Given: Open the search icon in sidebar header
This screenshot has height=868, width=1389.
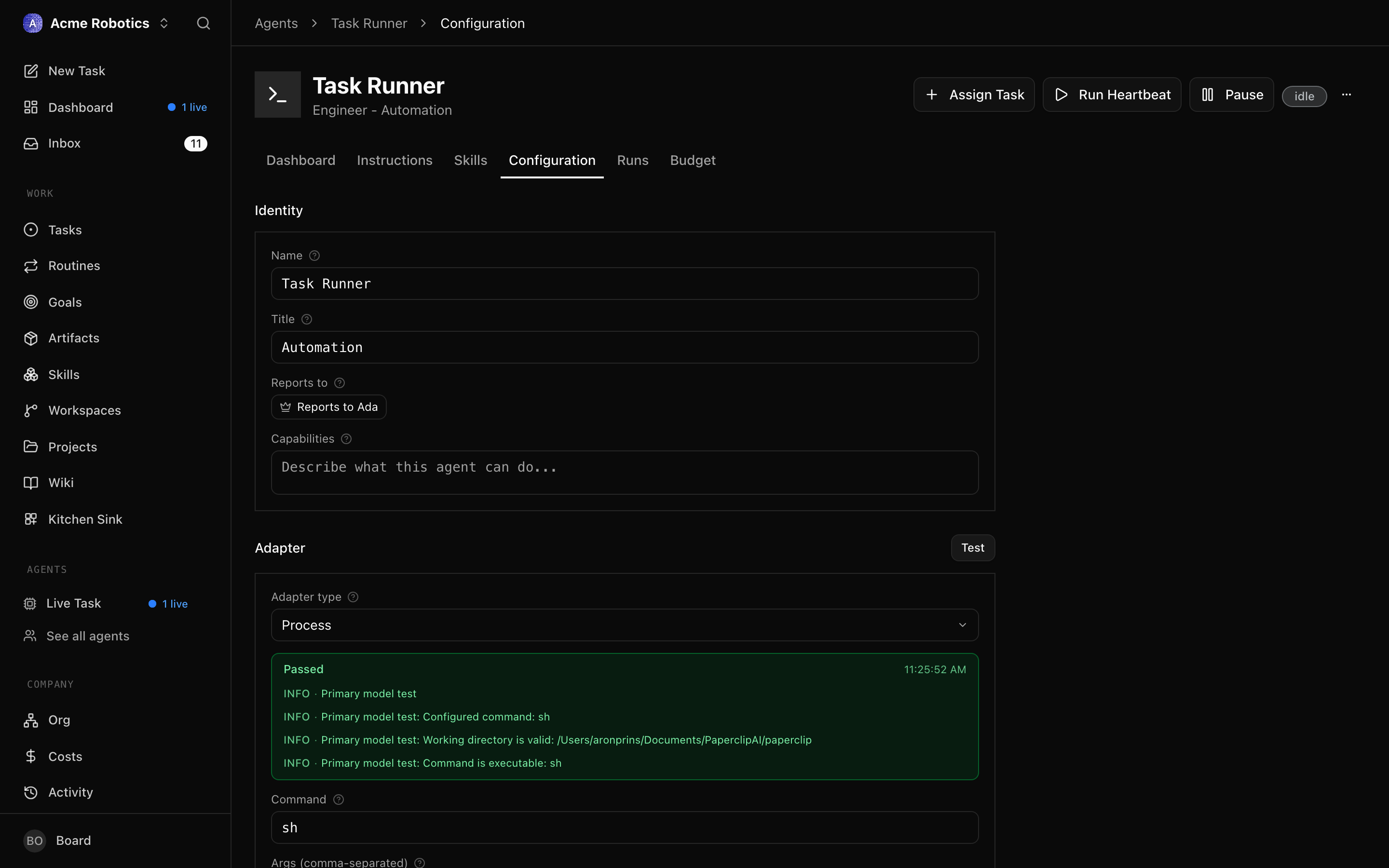Looking at the screenshot, I should pyautogui.click(x=203, y=23).
